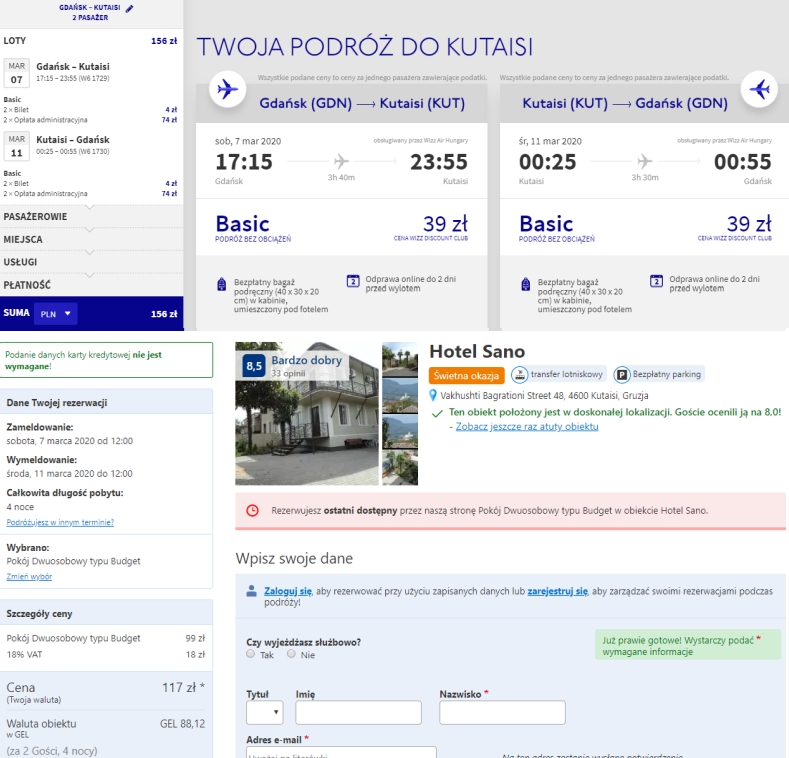
Task: Click the first small hotel thumbnail at top
Action: [x=400, y=359]
